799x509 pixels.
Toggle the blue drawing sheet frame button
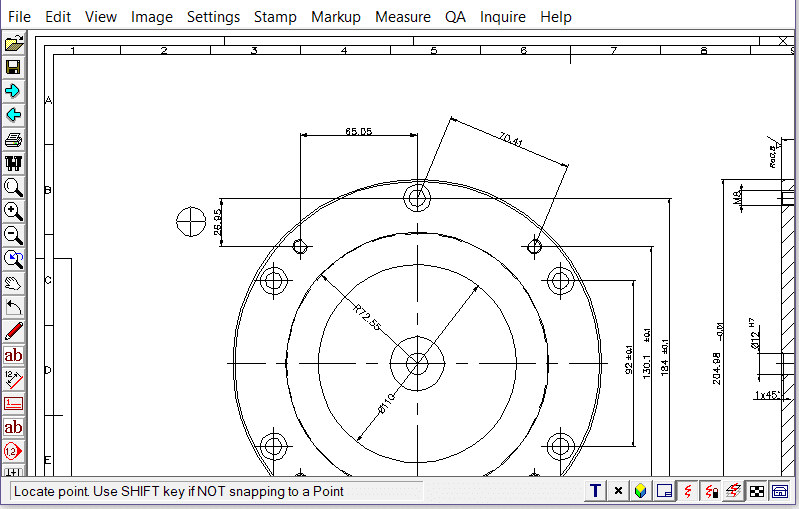pyautogui.click(x=664, y=491)
